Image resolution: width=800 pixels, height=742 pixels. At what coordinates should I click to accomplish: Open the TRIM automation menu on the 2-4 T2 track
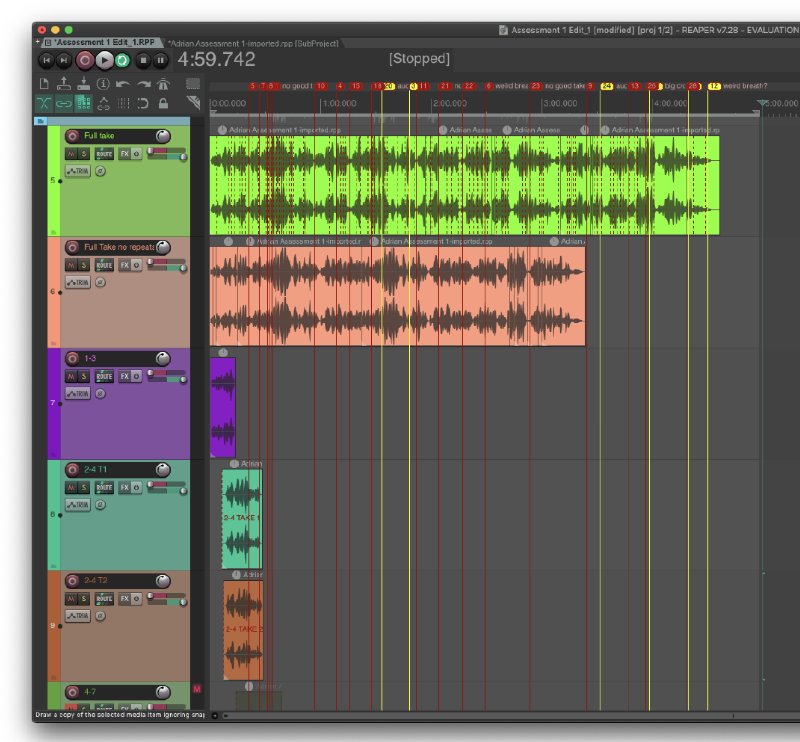pyautogui.click(x=78, y=616)
